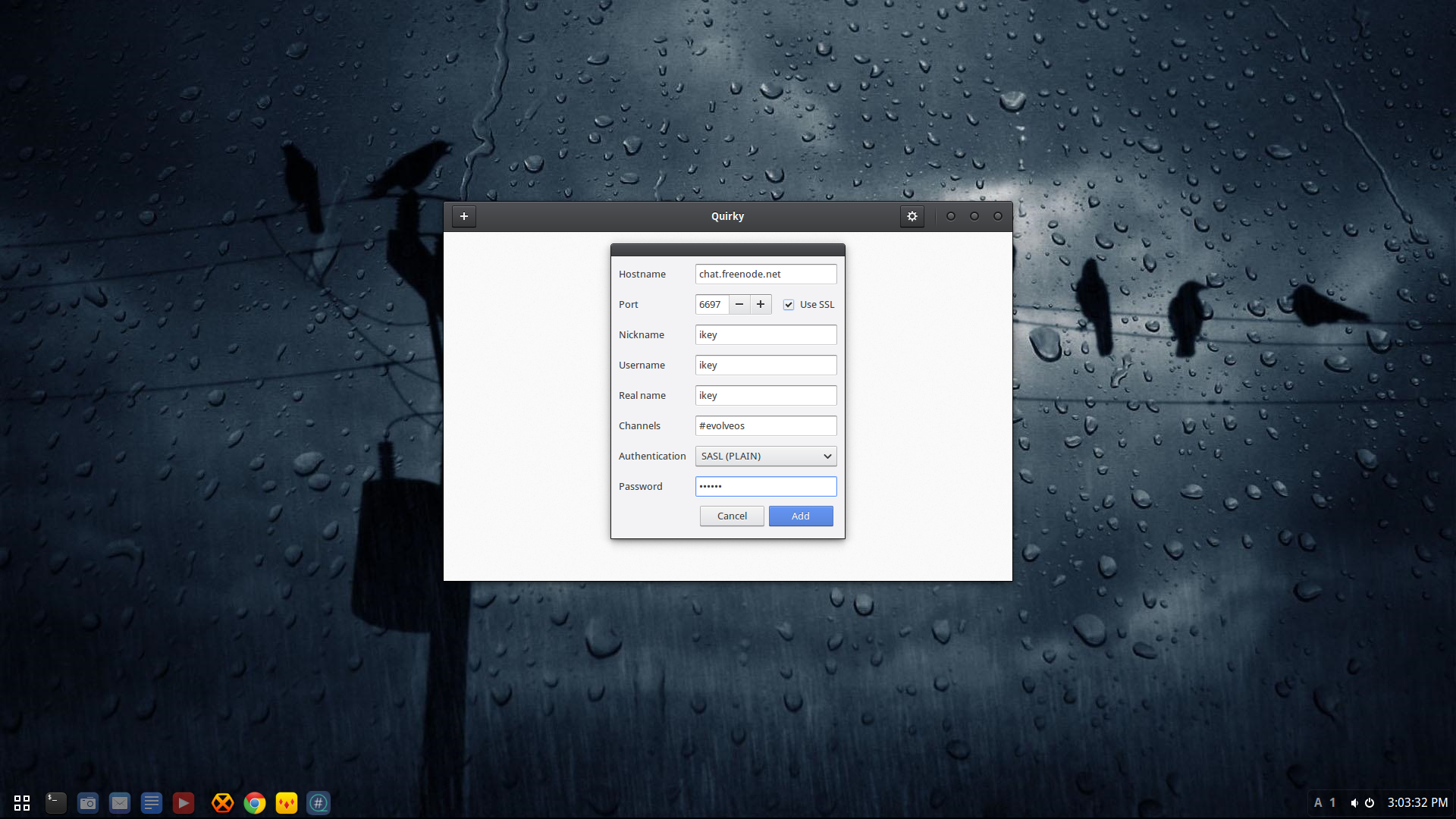Image resolution: width=1456 pixels, height=819 pixels.
Task: Click the Cancel button
Action: coord(732,516)
